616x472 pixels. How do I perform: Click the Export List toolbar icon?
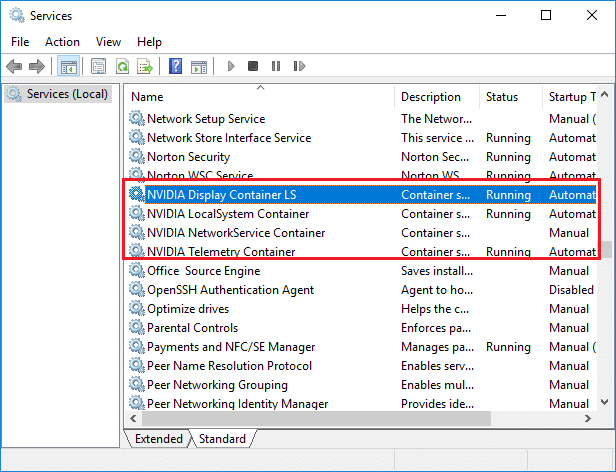[145, 67]
